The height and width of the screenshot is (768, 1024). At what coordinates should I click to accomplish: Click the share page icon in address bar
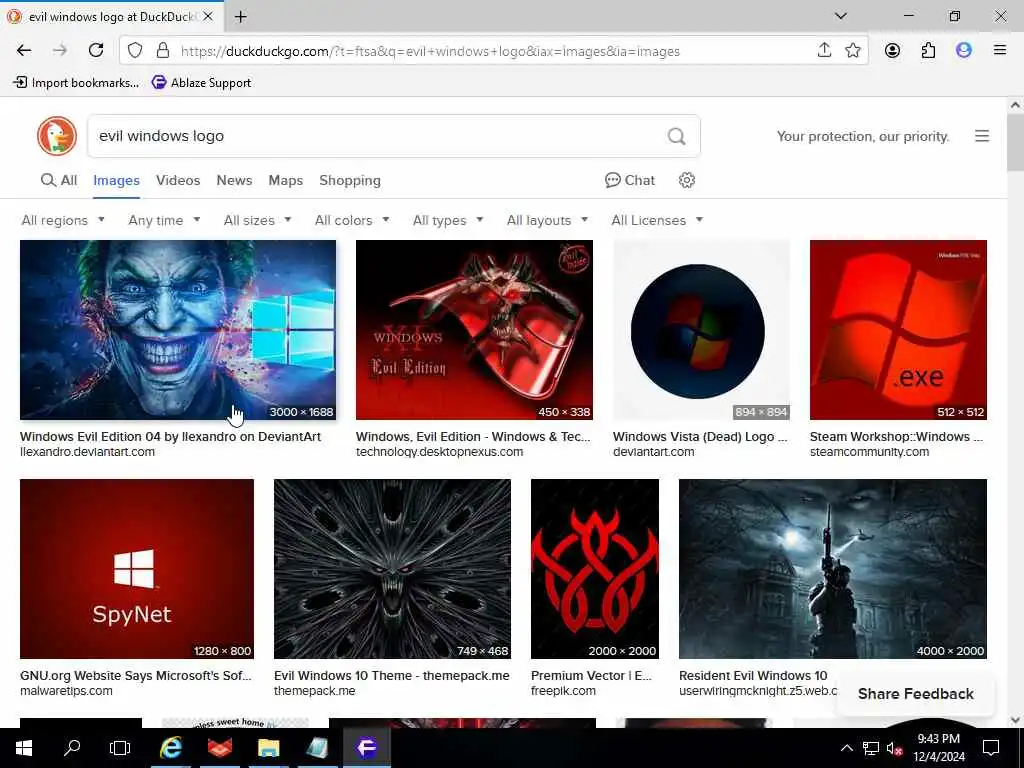click(x=824, y=50)
